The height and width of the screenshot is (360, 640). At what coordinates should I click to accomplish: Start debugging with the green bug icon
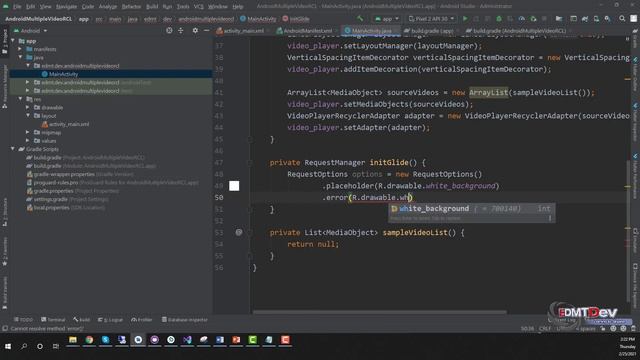pyautogui.click(x=499, y=19)
